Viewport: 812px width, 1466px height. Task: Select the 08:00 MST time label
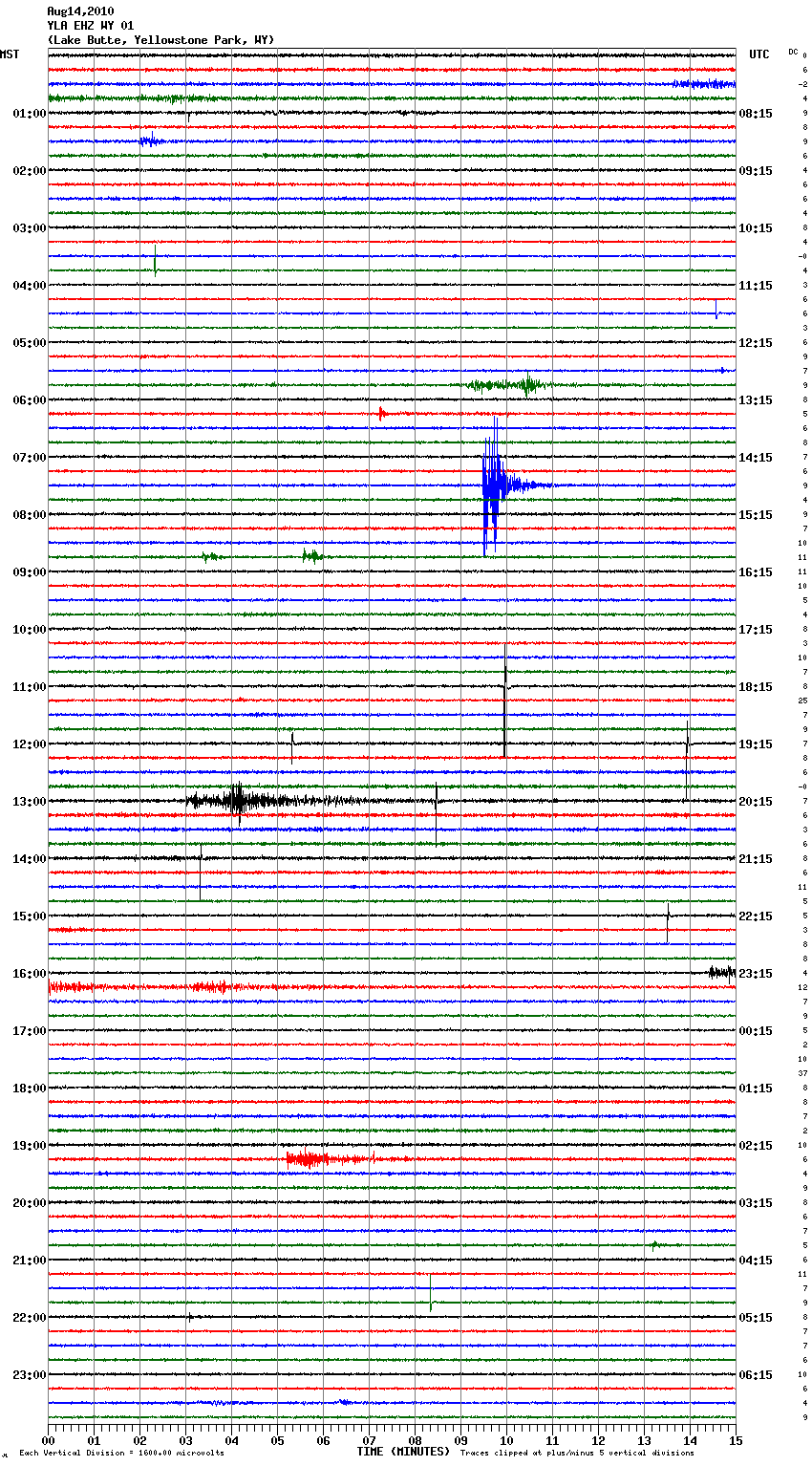pos(30,515)
